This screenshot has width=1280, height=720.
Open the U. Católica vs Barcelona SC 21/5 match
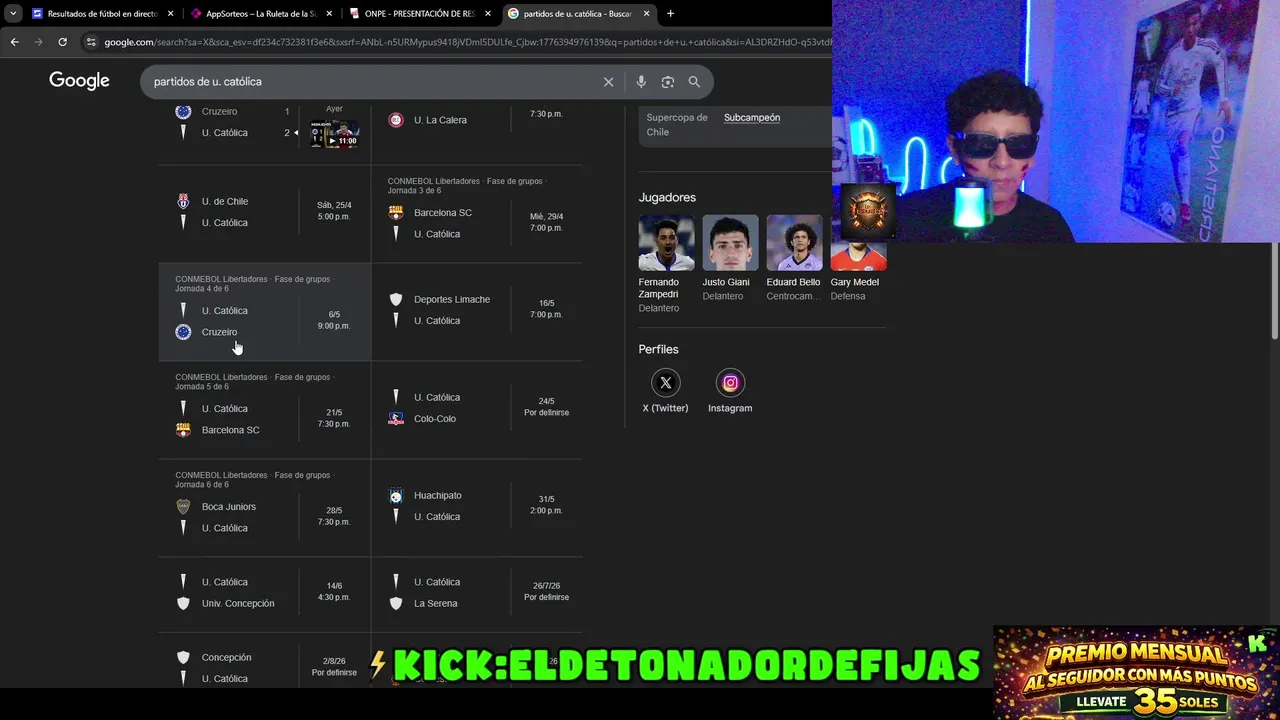264,410
